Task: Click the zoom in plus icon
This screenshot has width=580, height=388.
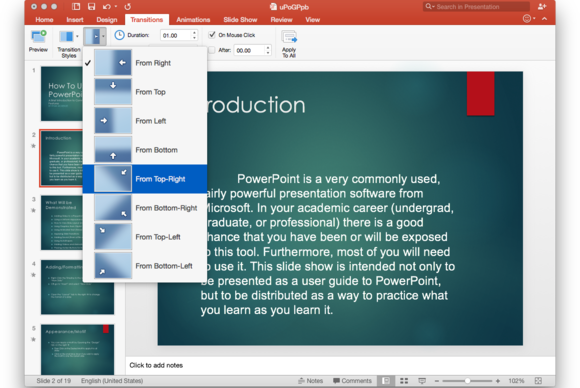Action: click(x=498, y=381)
